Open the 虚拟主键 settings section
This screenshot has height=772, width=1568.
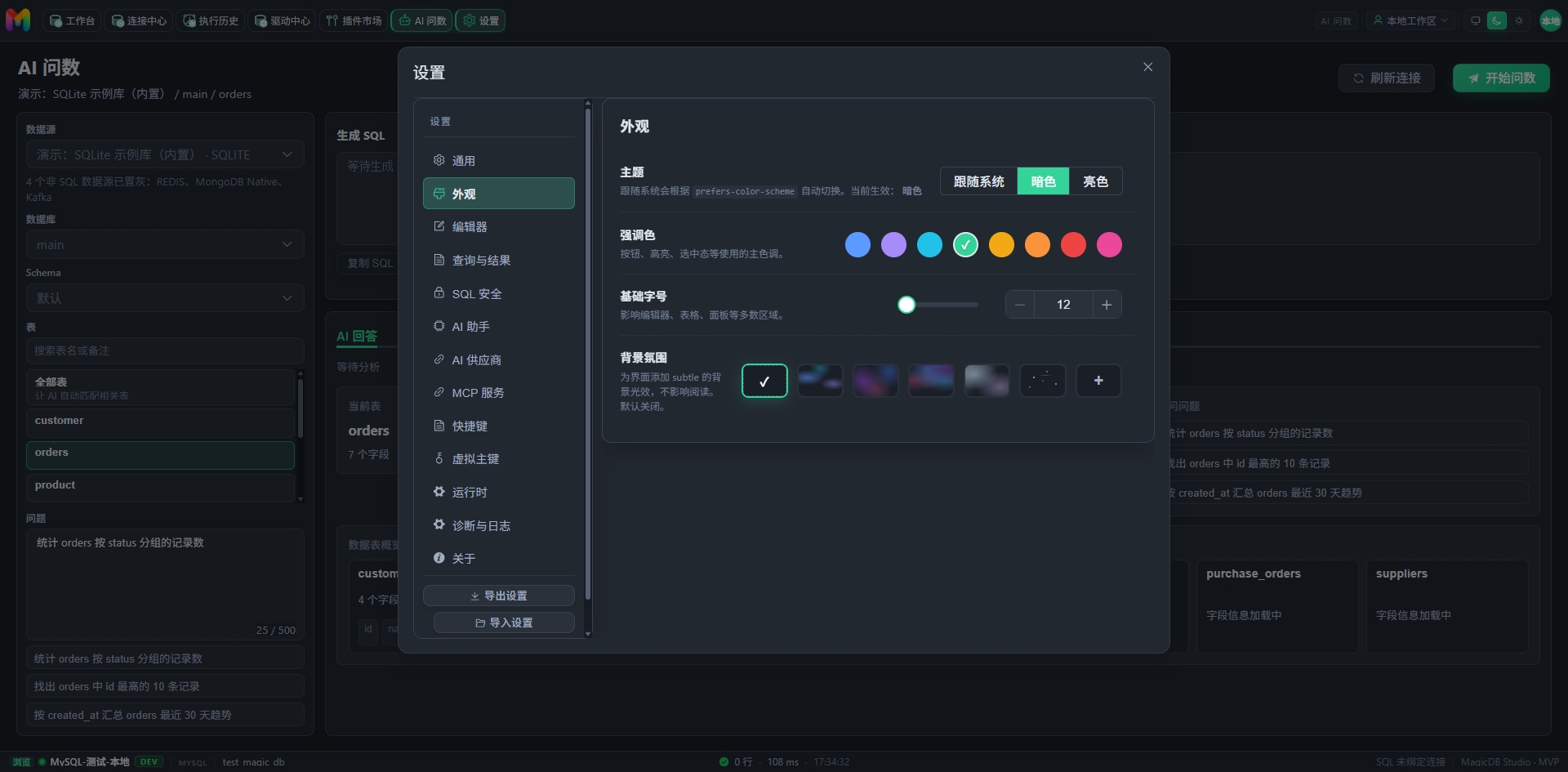(498, 458)
